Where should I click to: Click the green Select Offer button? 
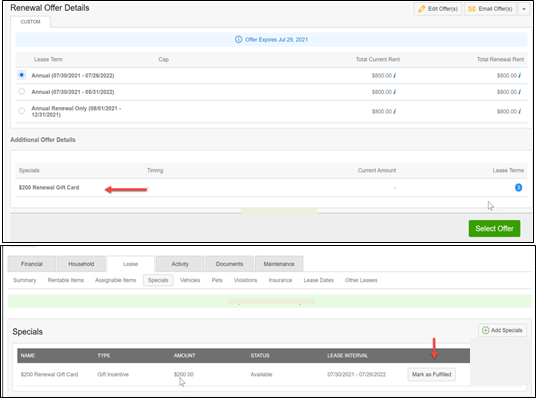coord(494,228)
